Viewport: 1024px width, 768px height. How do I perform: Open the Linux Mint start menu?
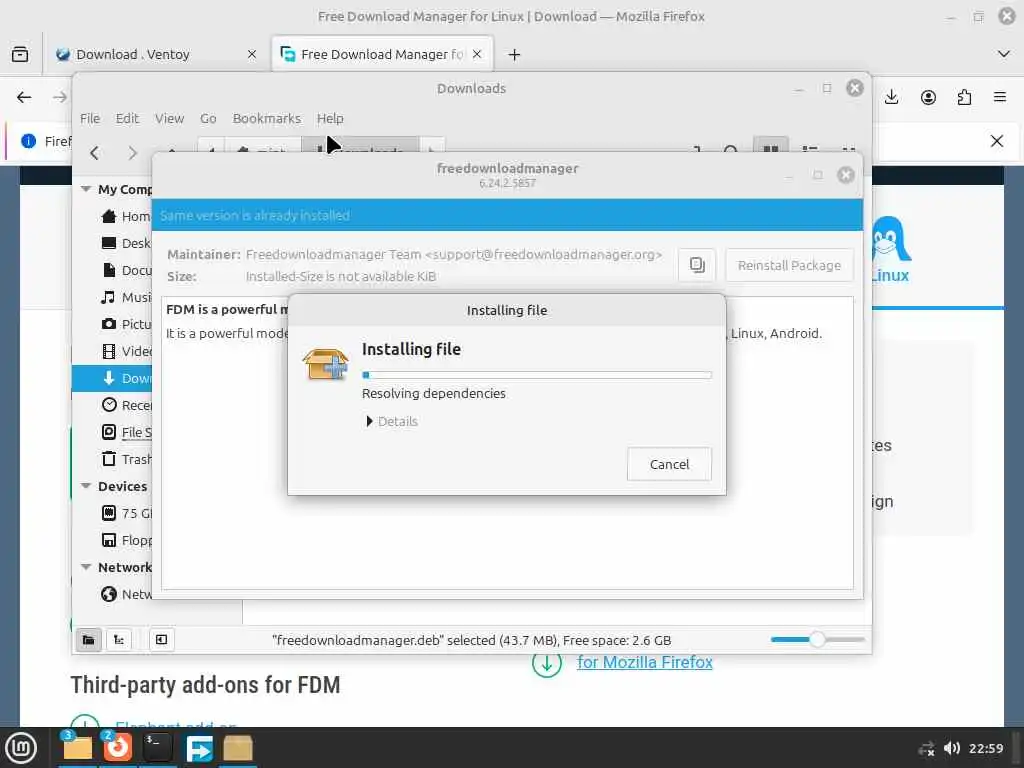(21, 748)
